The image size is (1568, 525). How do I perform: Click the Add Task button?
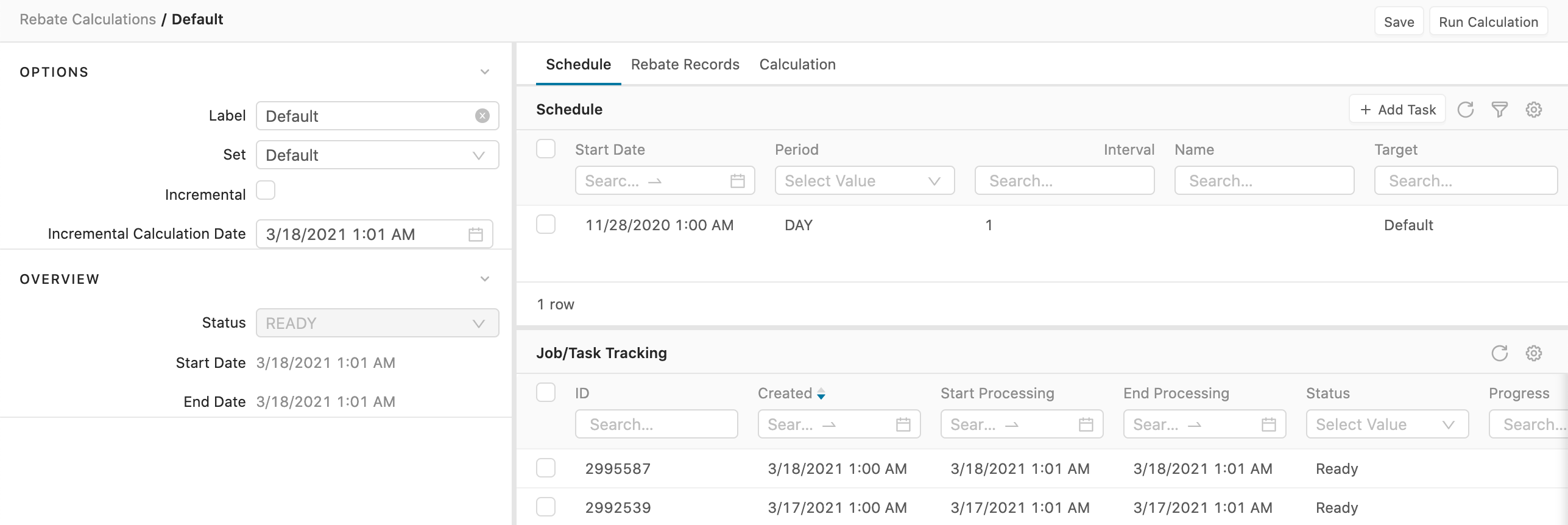(1397, 110)
